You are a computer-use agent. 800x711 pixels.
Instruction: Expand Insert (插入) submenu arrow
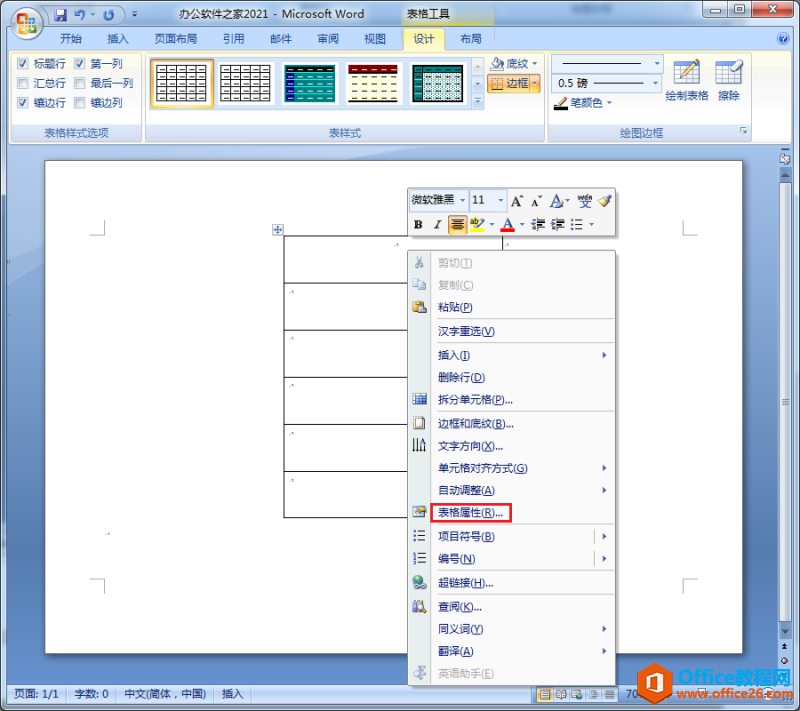[605, 356]
